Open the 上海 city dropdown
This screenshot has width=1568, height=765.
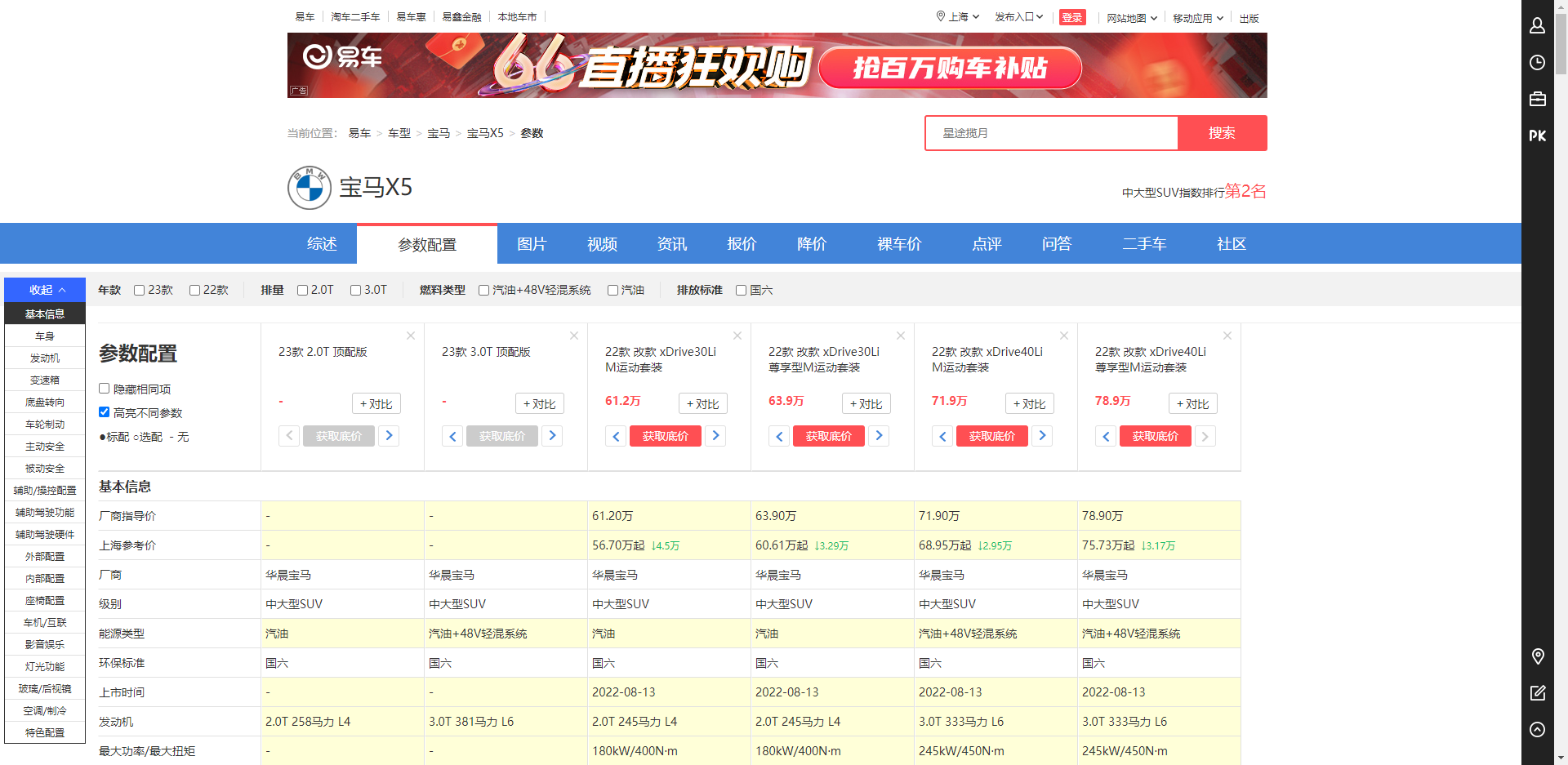[958, 17]
